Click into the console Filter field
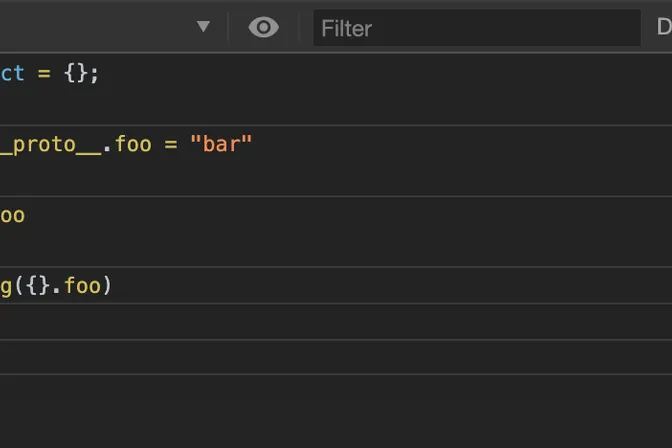 pyautogui.click(x=475, y=28)
